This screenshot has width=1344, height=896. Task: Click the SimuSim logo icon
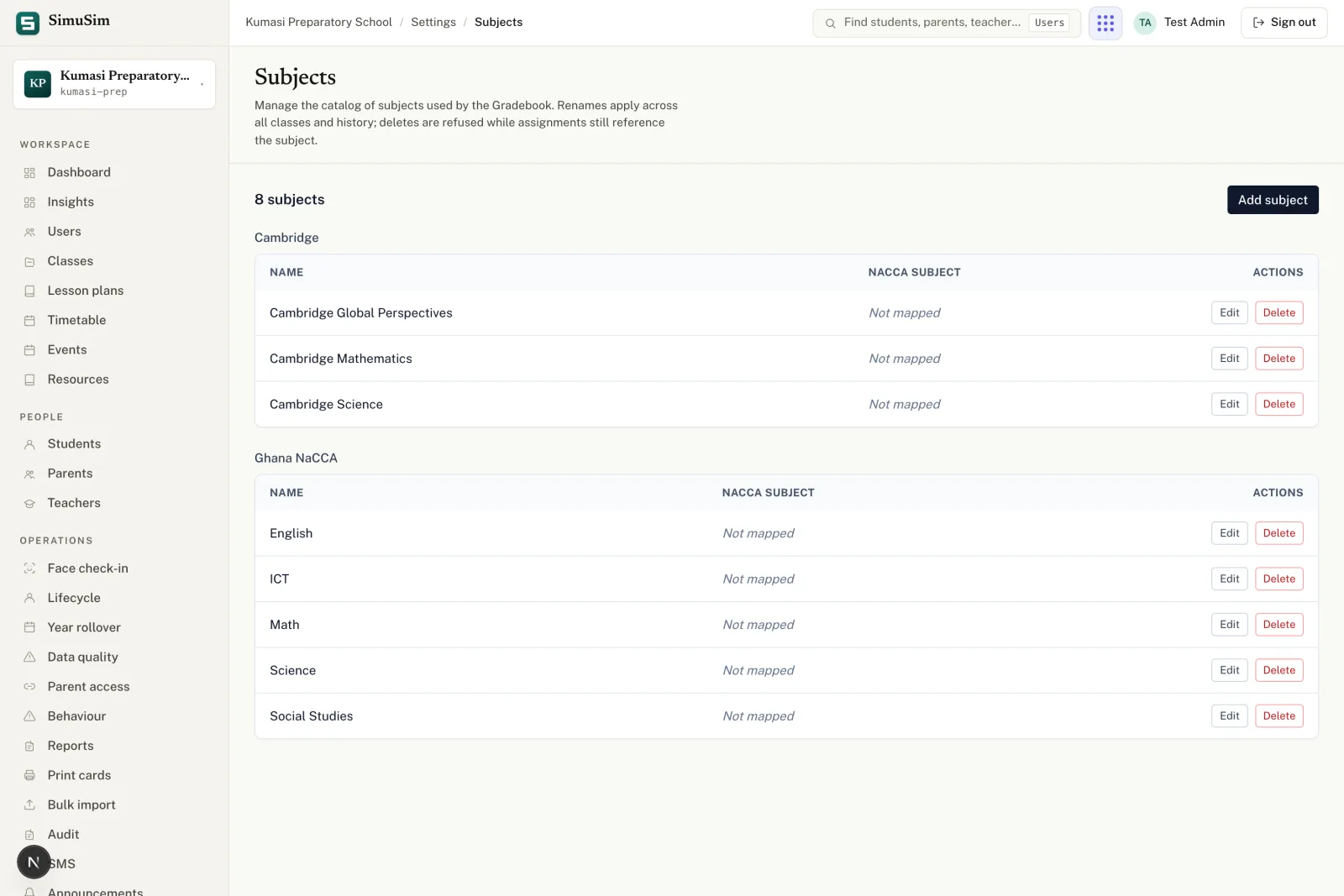28,23
